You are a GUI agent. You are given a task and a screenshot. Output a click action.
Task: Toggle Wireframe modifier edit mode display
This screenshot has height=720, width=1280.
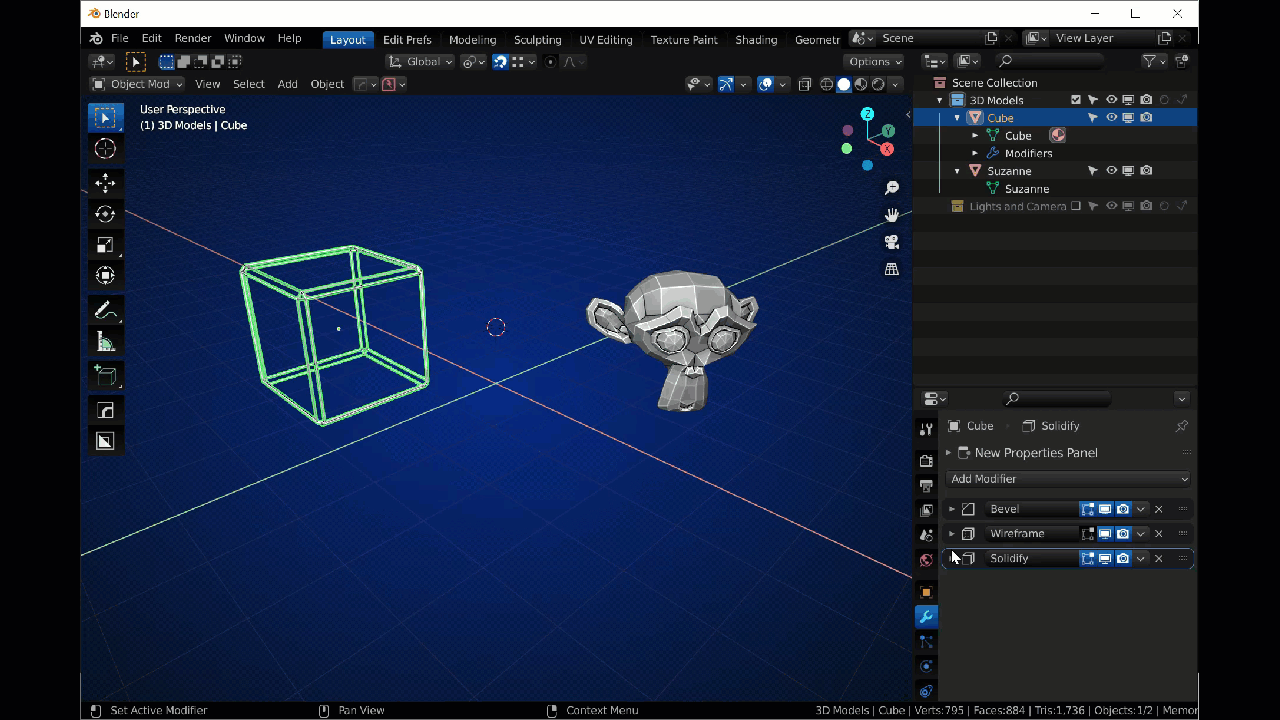coord(1088,534)
